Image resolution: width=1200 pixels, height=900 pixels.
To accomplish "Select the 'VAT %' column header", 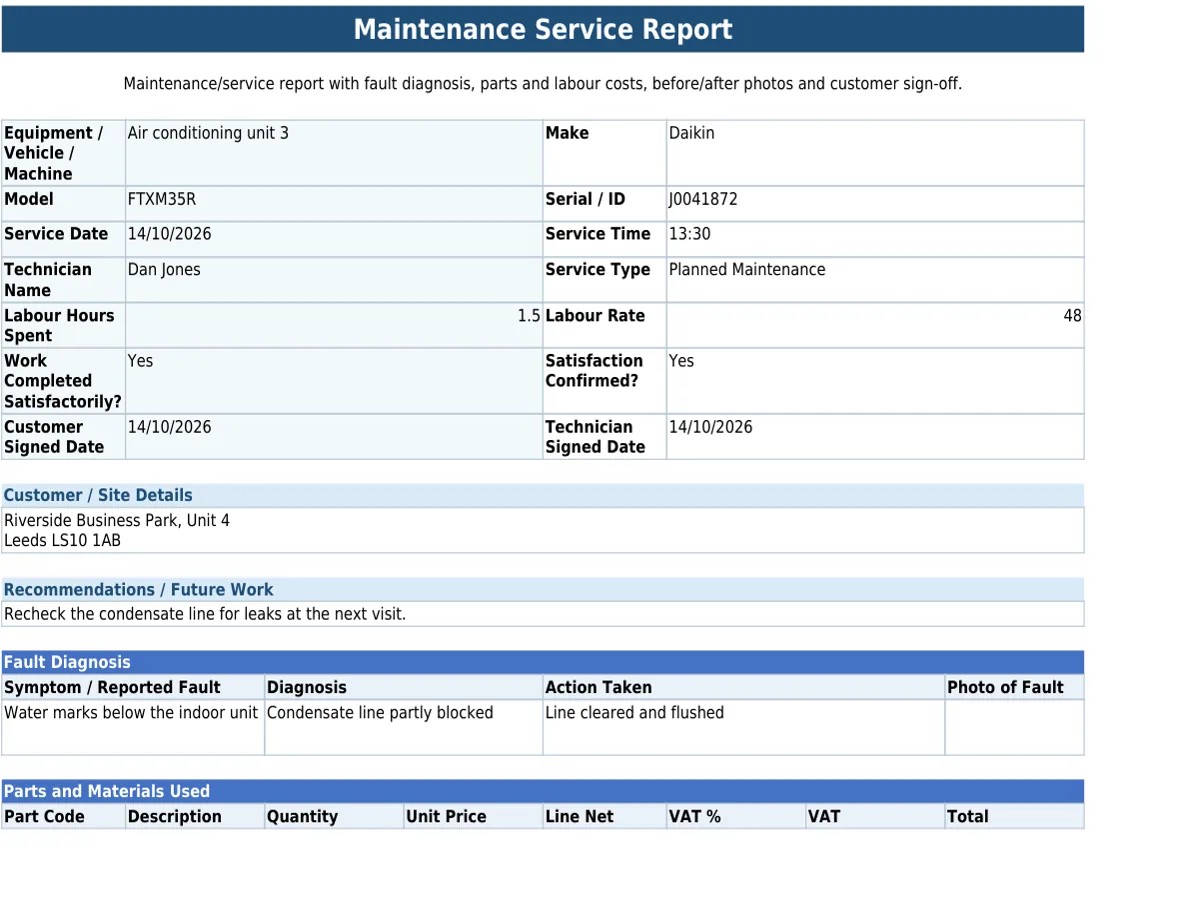I will coord(736,816).
